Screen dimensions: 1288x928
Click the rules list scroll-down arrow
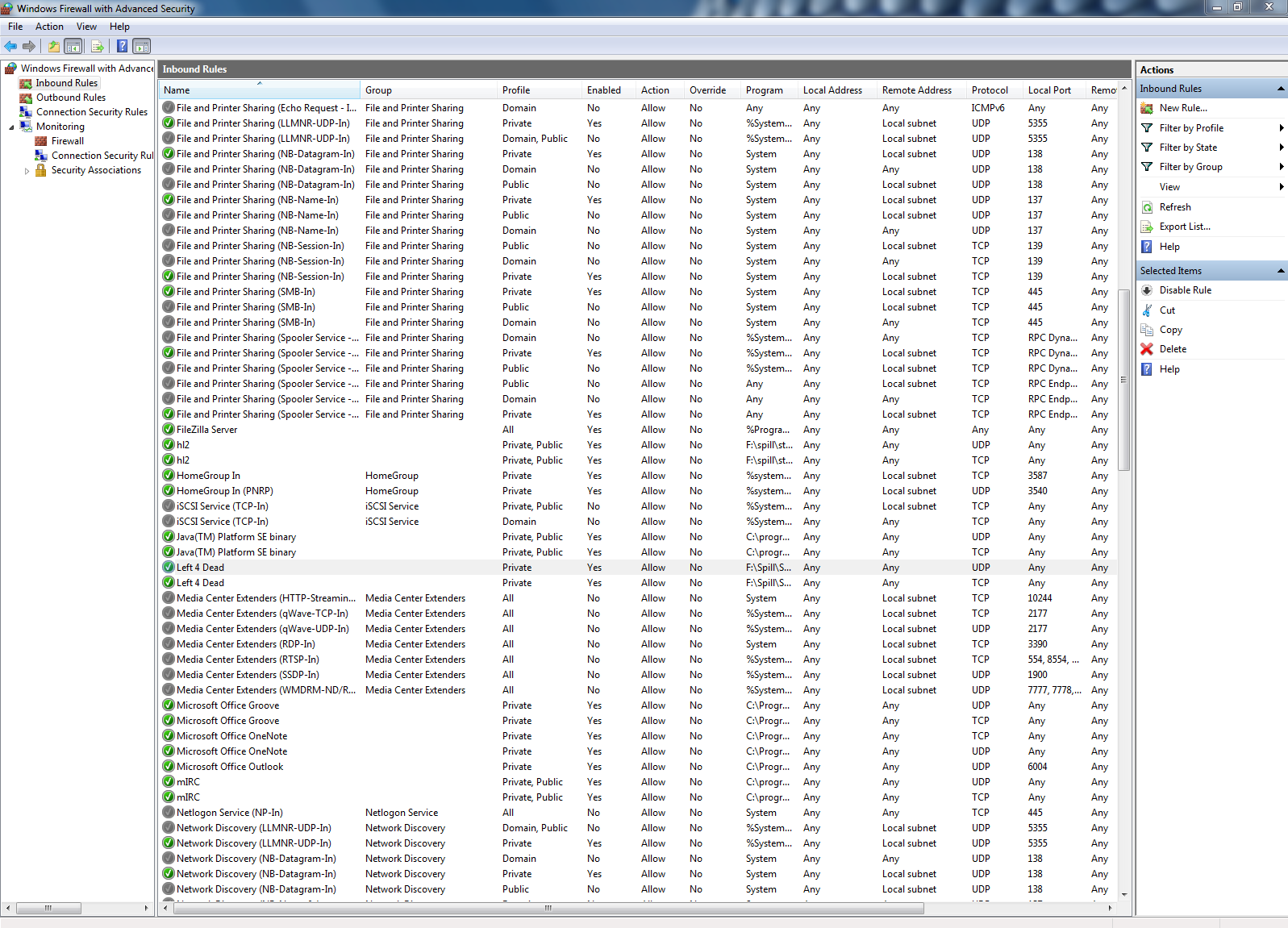1124,895
